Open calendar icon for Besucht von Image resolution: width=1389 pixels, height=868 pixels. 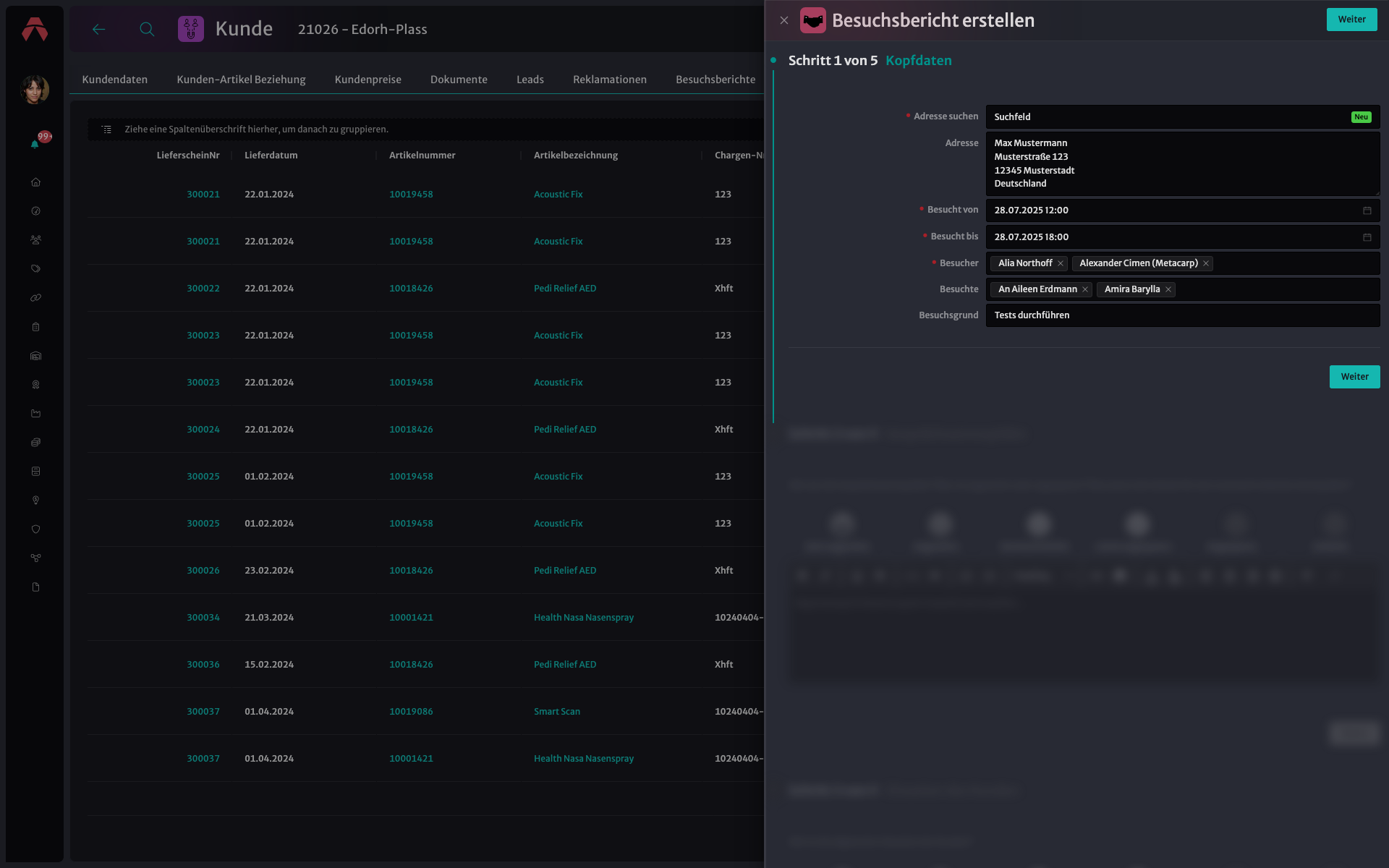pyautogui.click(x=1367, y=210)
